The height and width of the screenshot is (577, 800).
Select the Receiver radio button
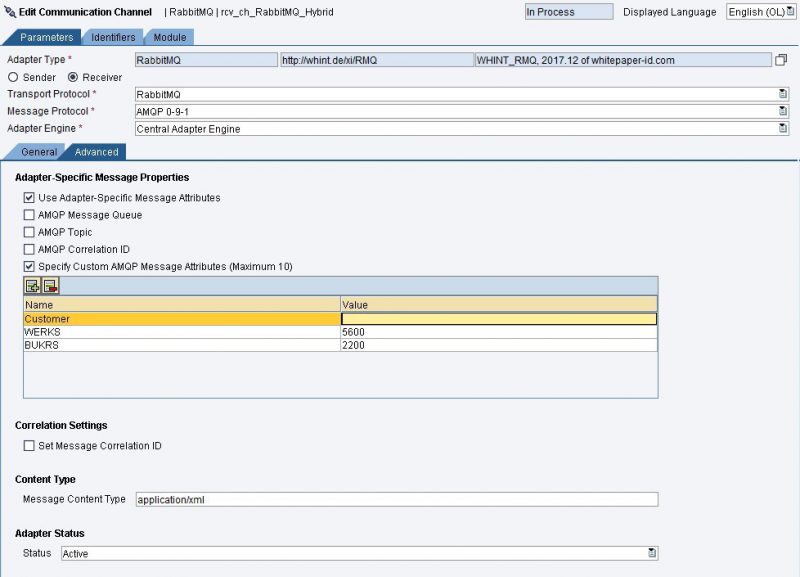73,77
